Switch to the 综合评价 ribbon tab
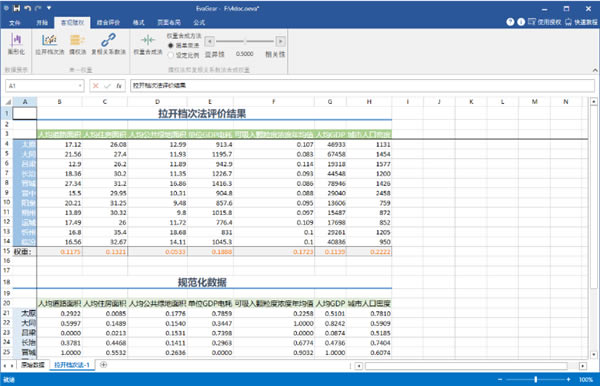The image size is (600, 386). (x=108, y=23)
